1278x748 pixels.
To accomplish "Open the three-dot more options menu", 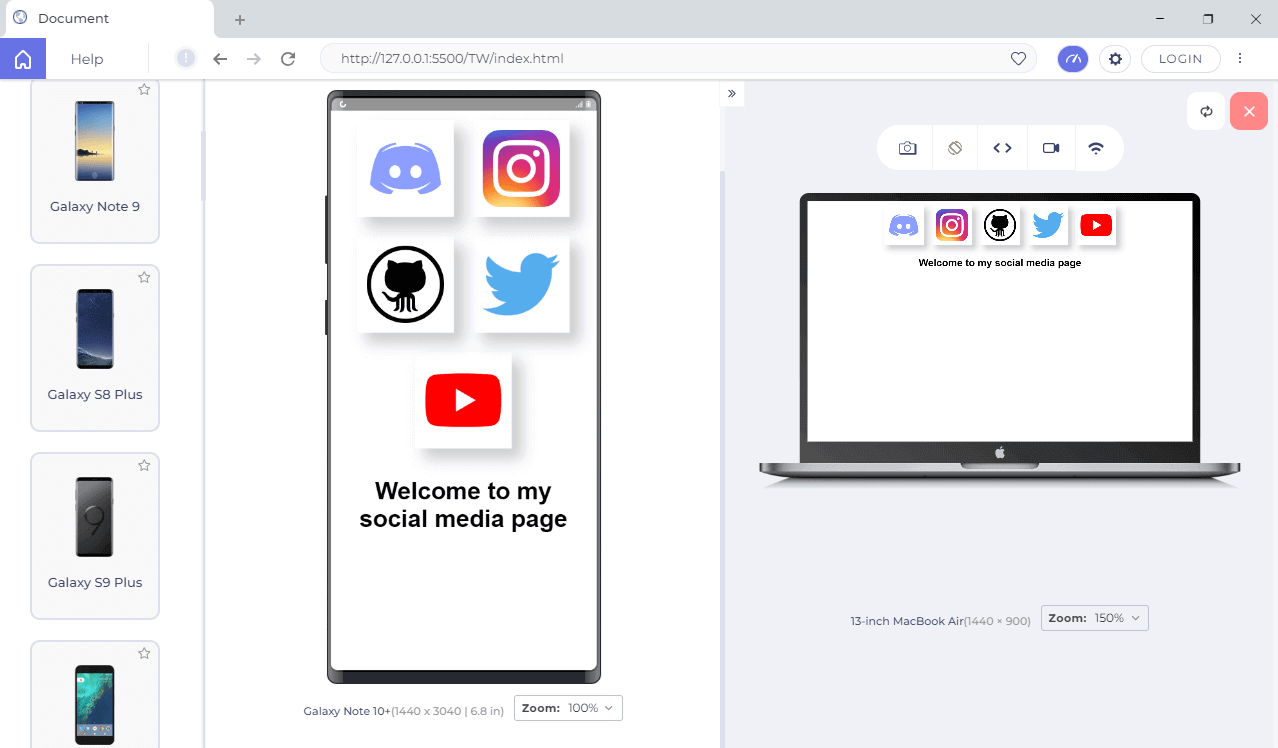I will point(1240,59).
